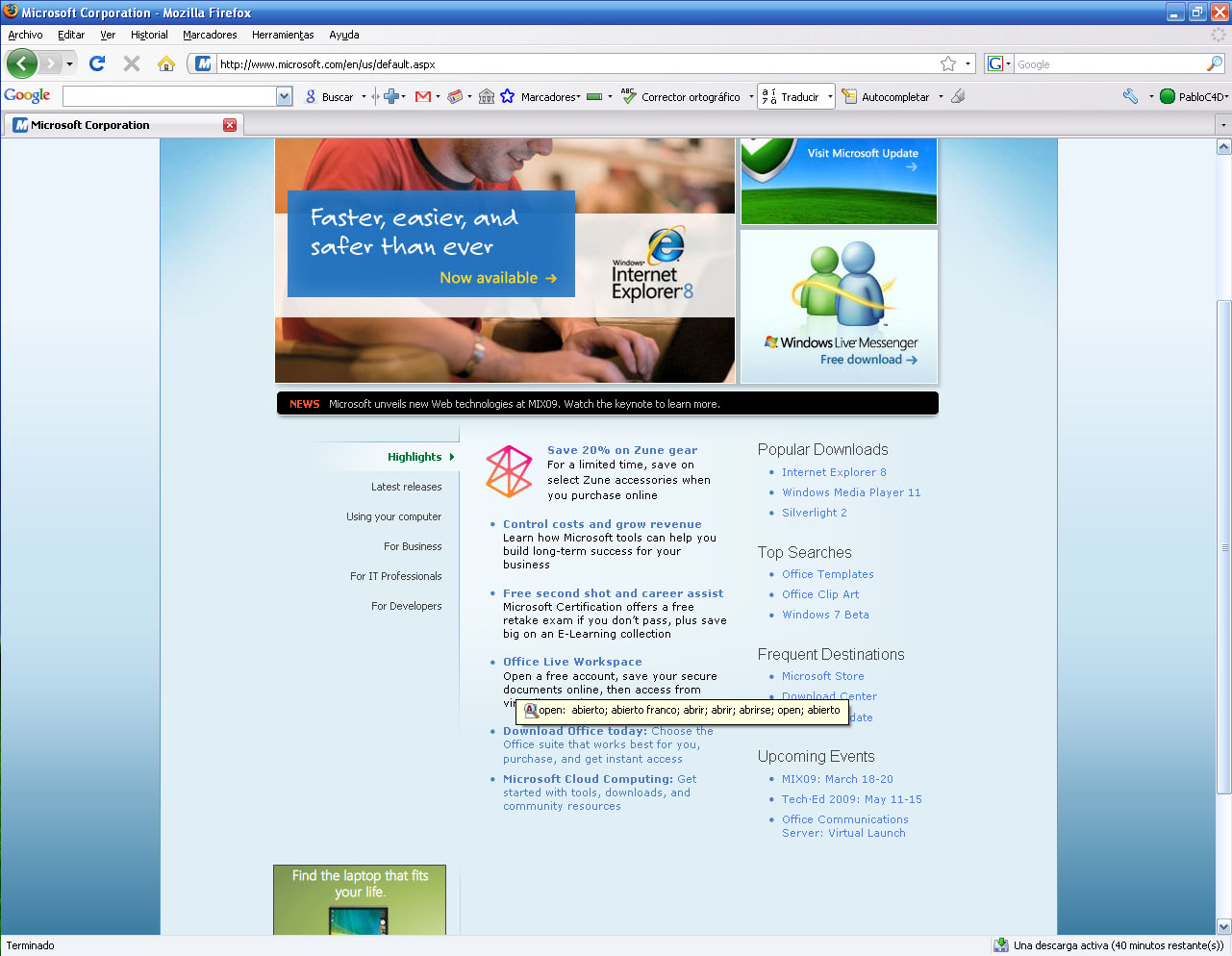The height and width of the screenshot is (956, 1232).
Task: Expand the Google Toolbar search box dropdown
Action: click(284, 96)
